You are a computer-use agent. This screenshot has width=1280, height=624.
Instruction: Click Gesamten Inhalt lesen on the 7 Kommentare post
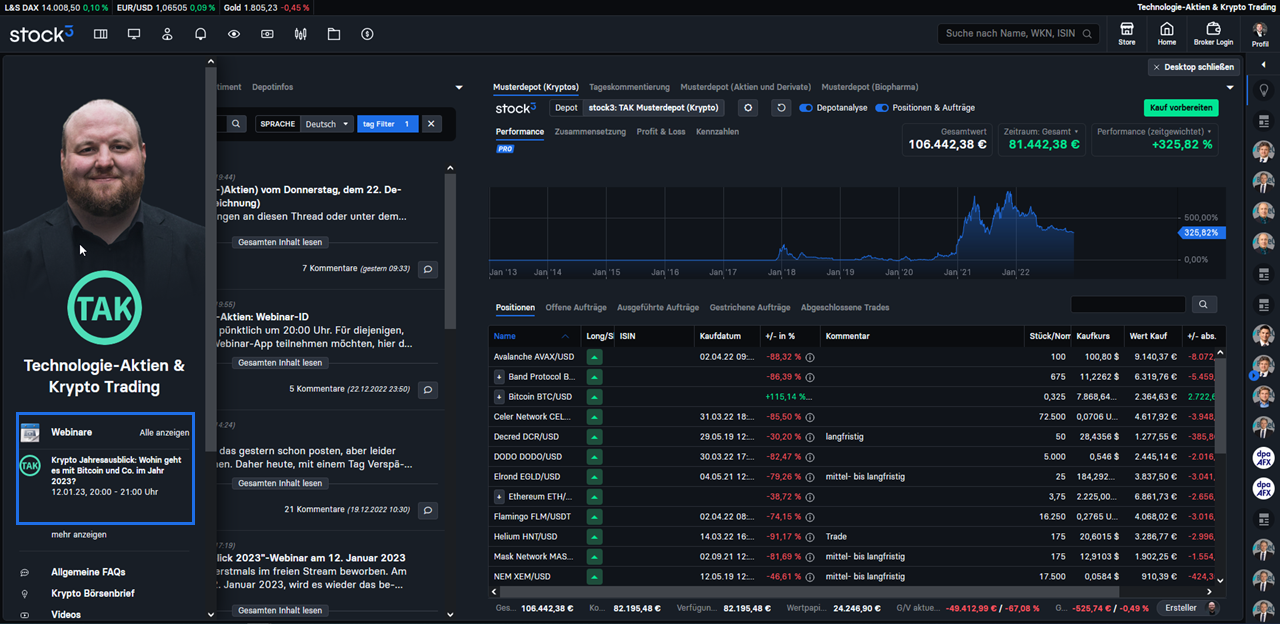pyautogui.click(x=280, y=242)
